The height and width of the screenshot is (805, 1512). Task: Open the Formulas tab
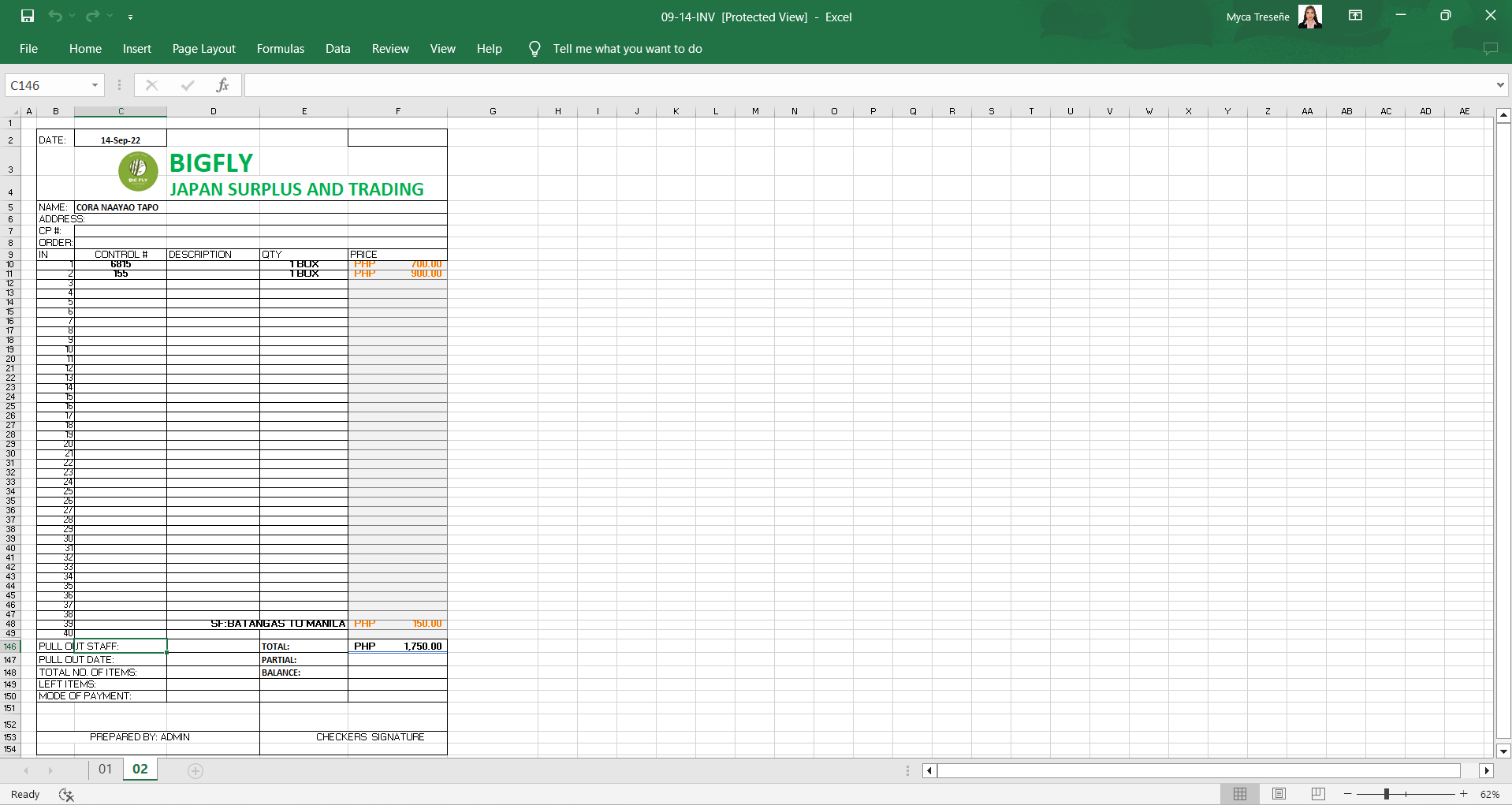pos(281,49)
